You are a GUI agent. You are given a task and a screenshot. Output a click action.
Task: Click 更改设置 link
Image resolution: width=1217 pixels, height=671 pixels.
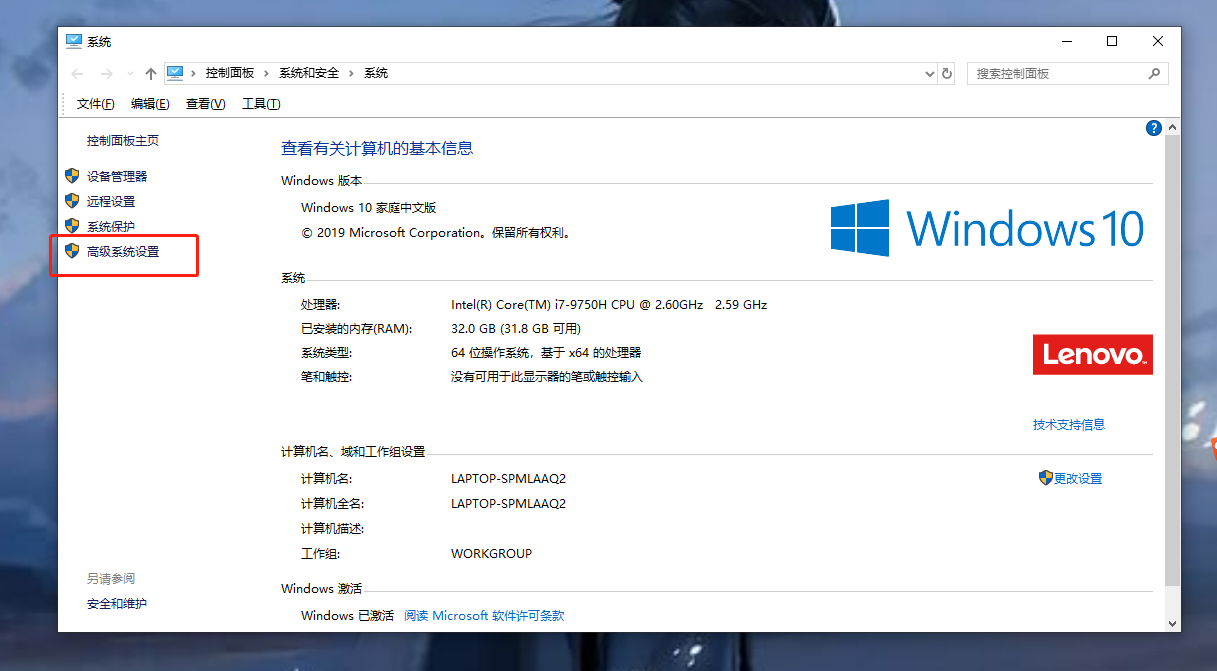coord(1078,479)
